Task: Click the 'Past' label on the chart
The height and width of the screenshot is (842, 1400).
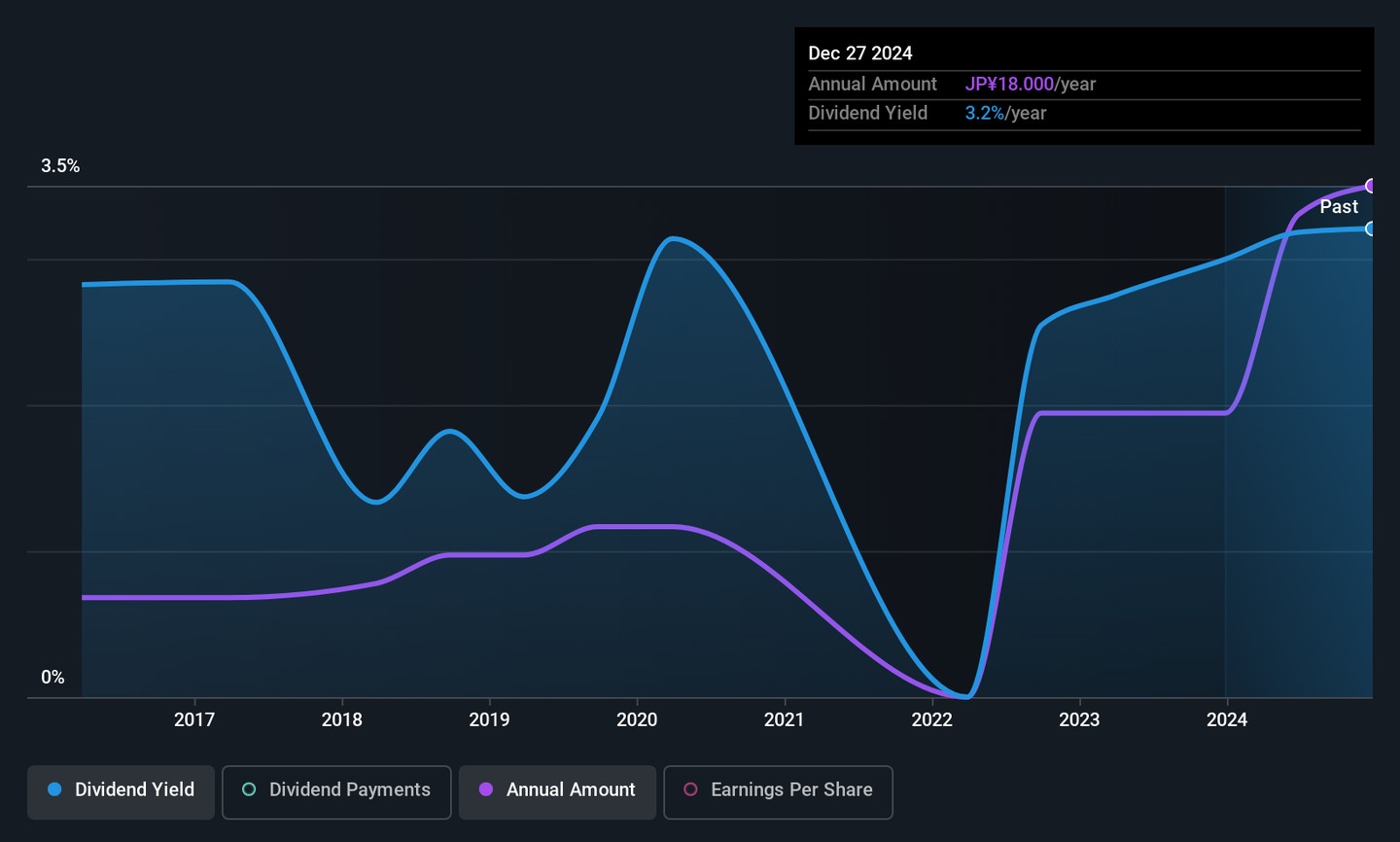Action: (x=1339, y=206)
